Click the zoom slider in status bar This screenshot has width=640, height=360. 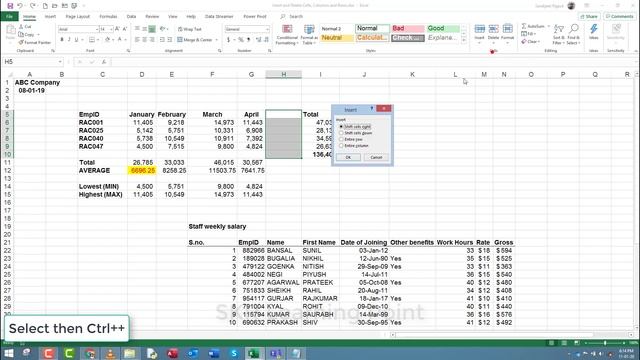[605, 343]
